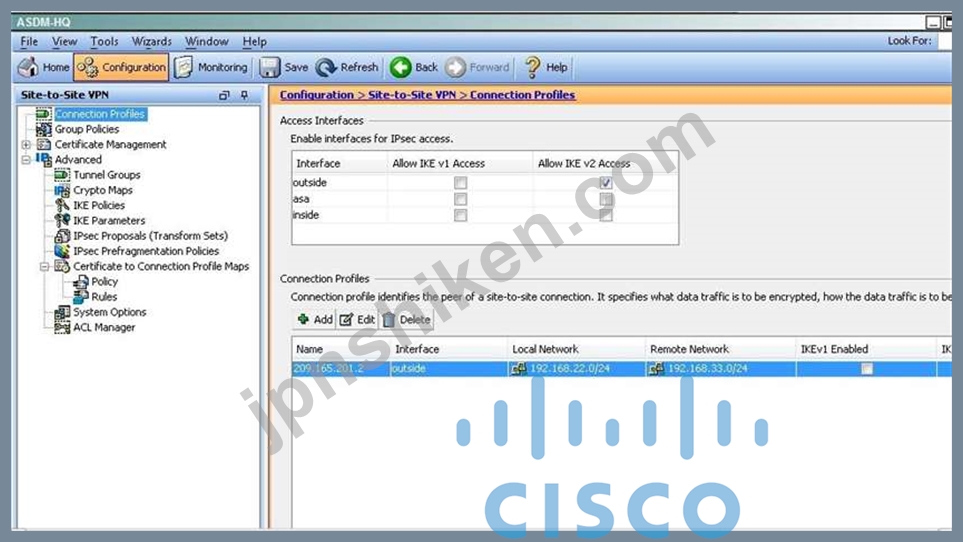
Task: Click the Forward arrow button
Action: (x=477, y=68)
